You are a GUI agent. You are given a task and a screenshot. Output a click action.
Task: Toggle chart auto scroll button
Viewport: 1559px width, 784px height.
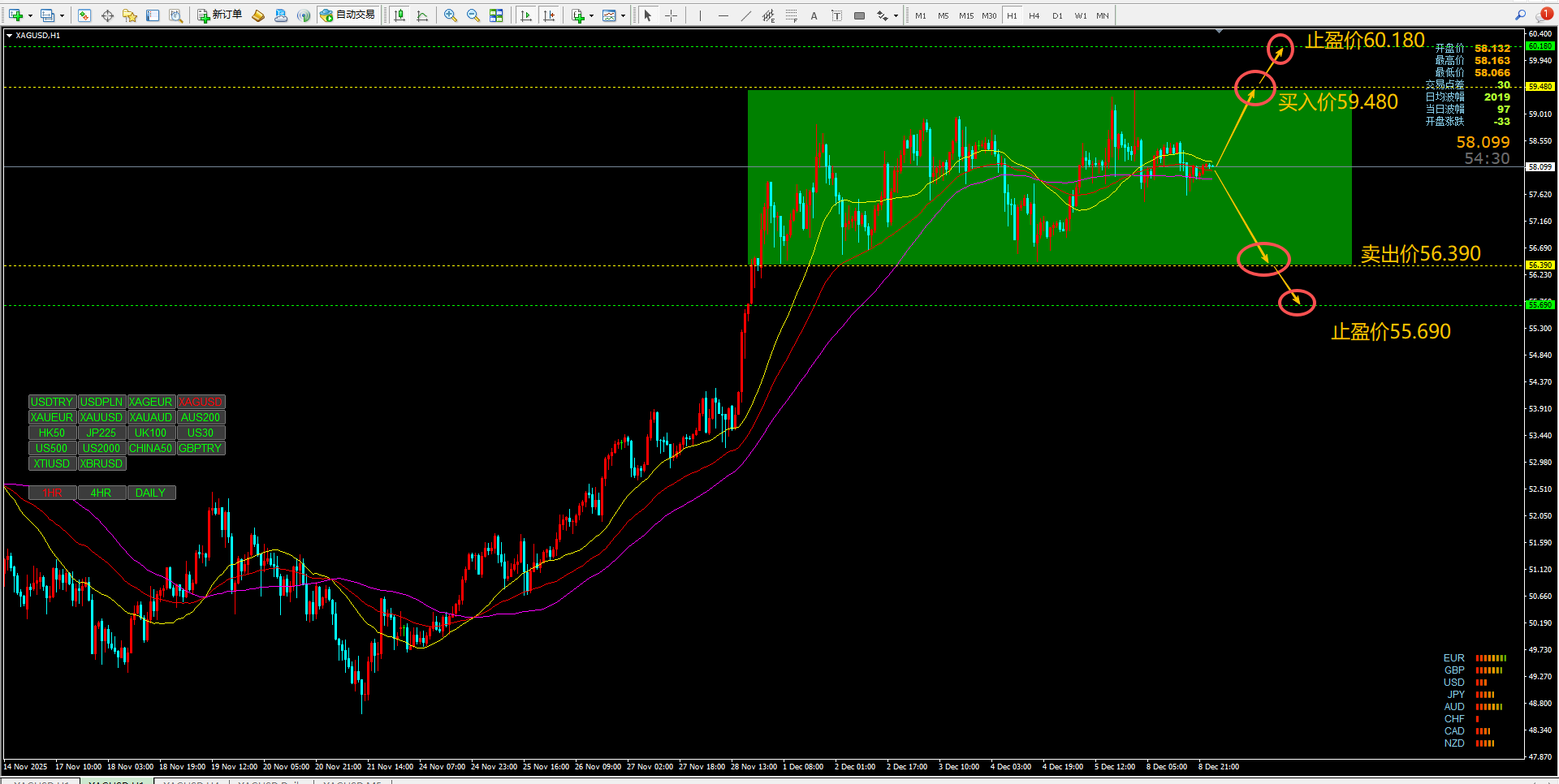(525, 15)
